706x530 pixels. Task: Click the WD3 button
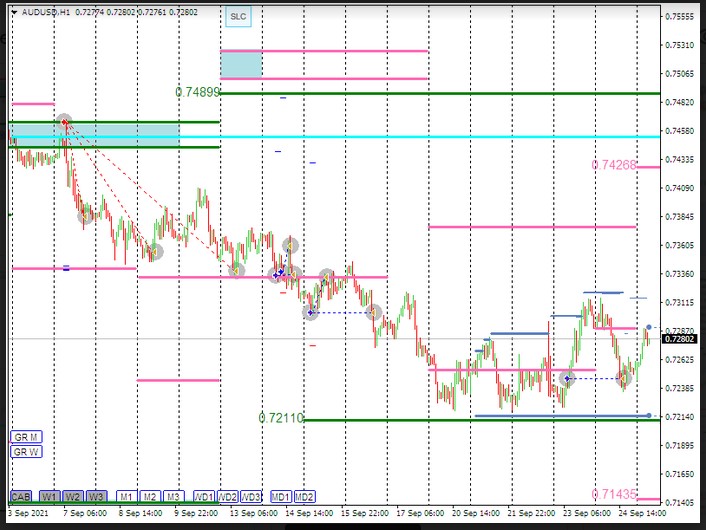(x=251, y=496)
